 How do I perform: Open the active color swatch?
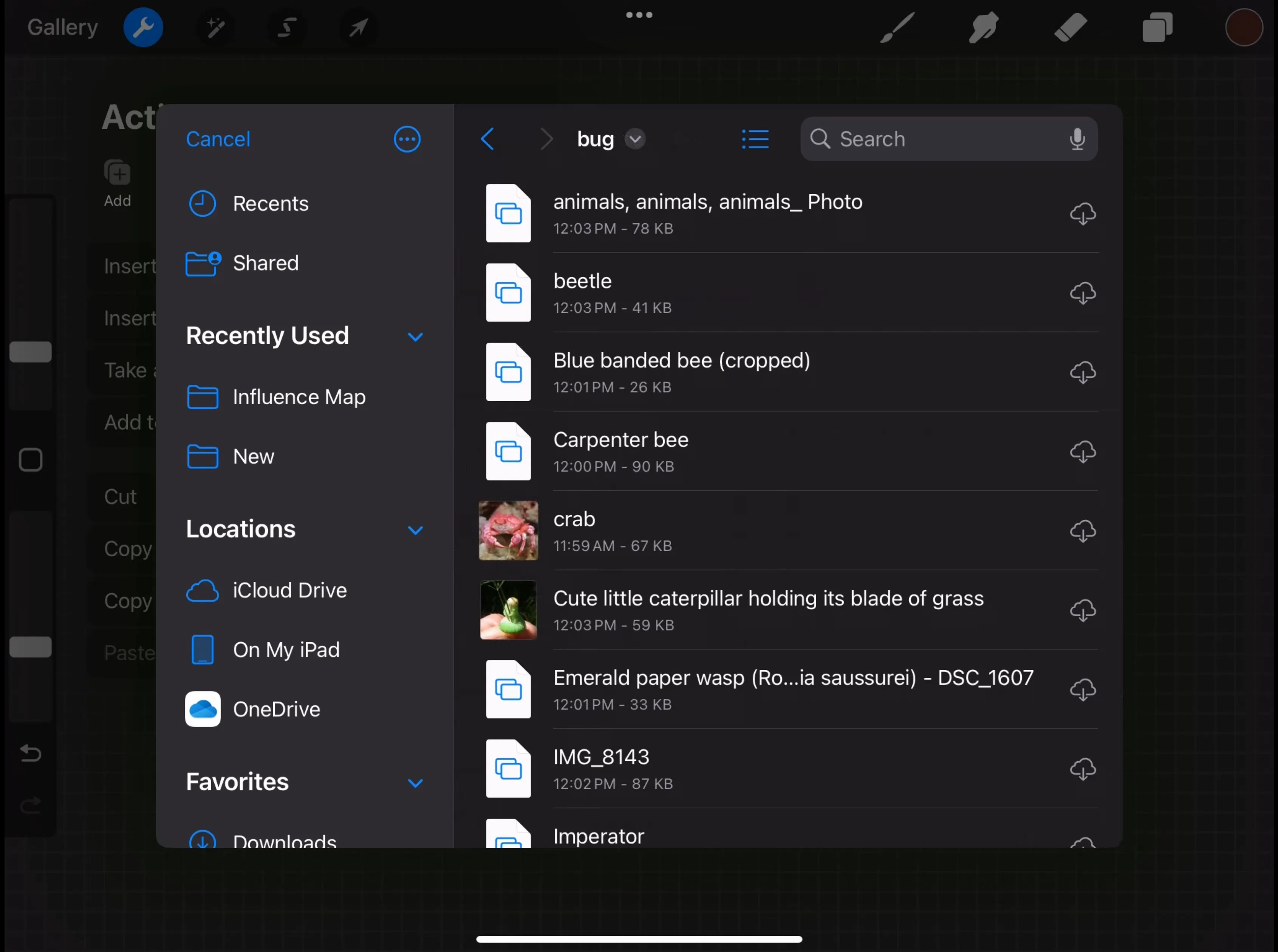[x=1243, y=27]
